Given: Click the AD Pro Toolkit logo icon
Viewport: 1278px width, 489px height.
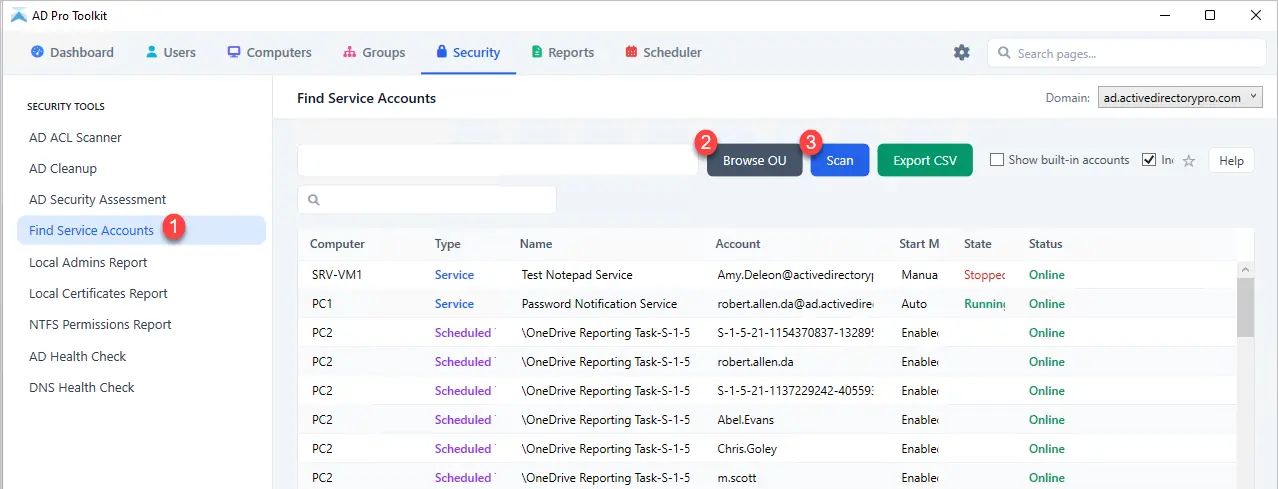Looking at the screenshot, I should click(x=18, y=15).
